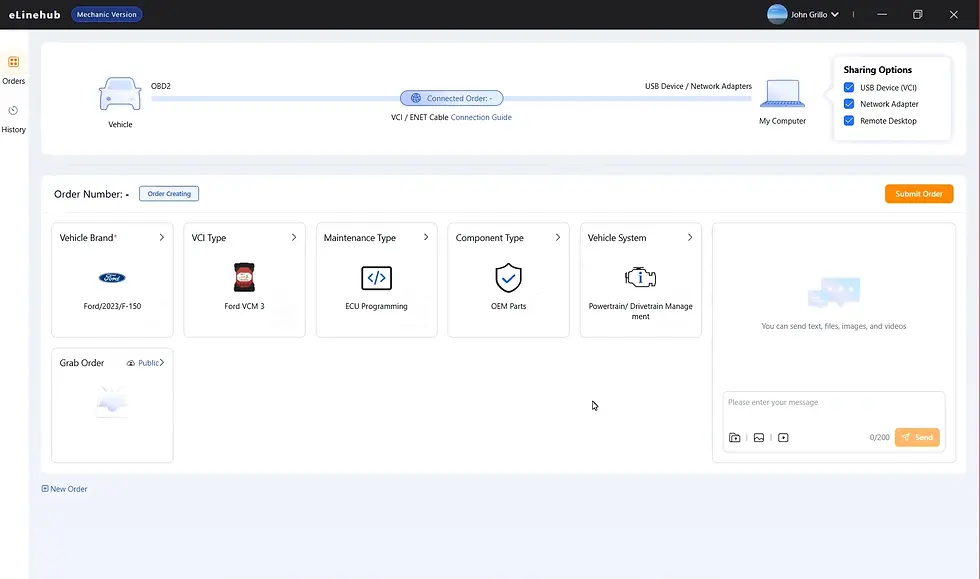Click the OEM Parts shield icon
Image resolution: width=980 pixels, height=579 pixels.
point(508,278)
